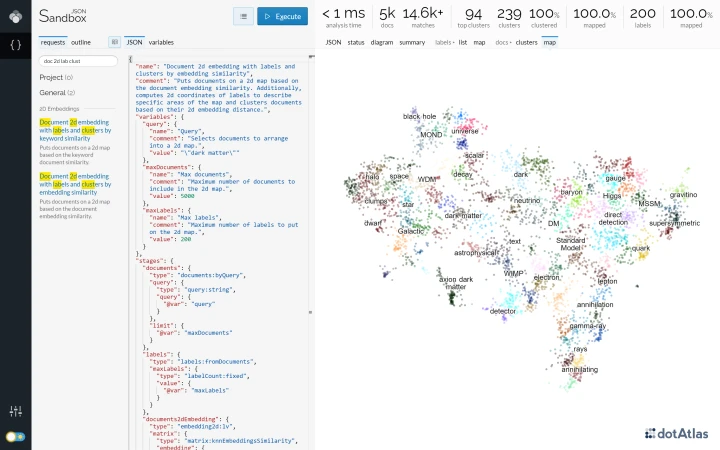Image resolution: width=720 pixels, height=450 pixels.
Task: Expand the General (2) group
Action: 57,92
